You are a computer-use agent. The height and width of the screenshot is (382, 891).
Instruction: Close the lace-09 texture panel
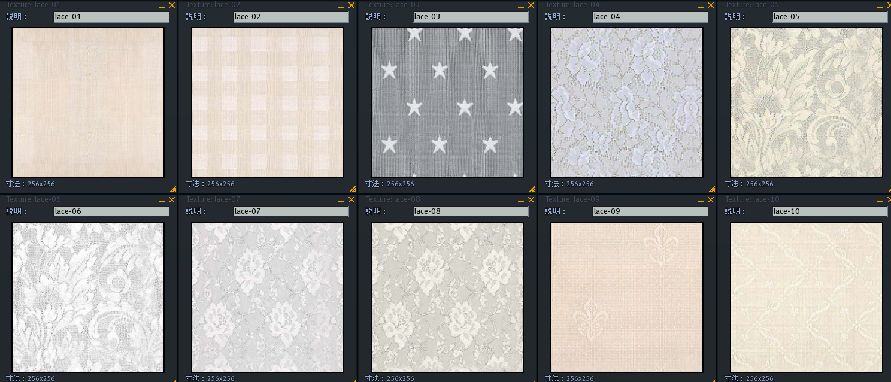[710, 200]
